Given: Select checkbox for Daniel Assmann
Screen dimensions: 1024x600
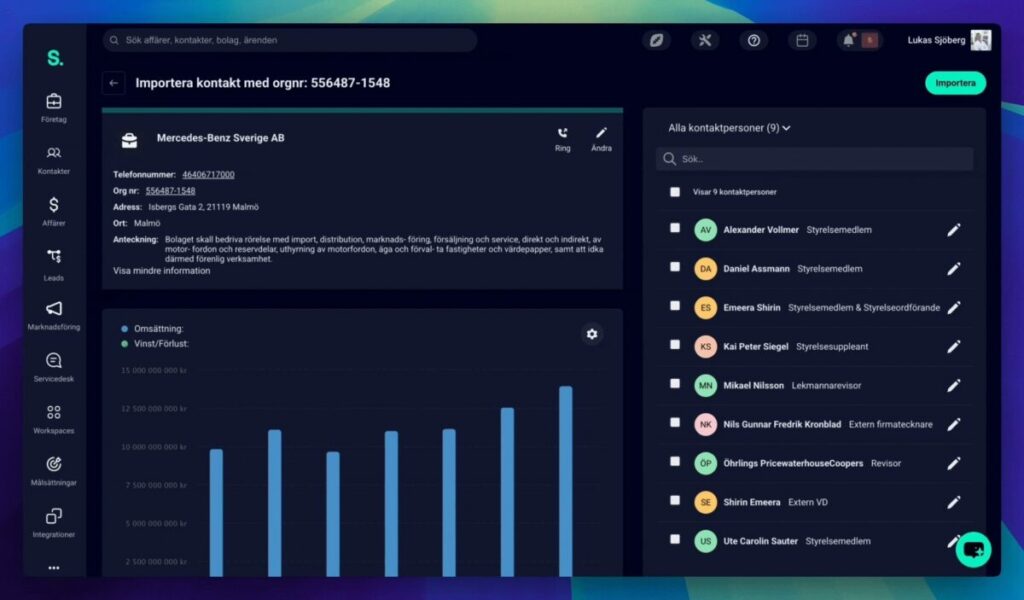Looking at the screenshot, I should pyautogui.click(x=675, y=267).
